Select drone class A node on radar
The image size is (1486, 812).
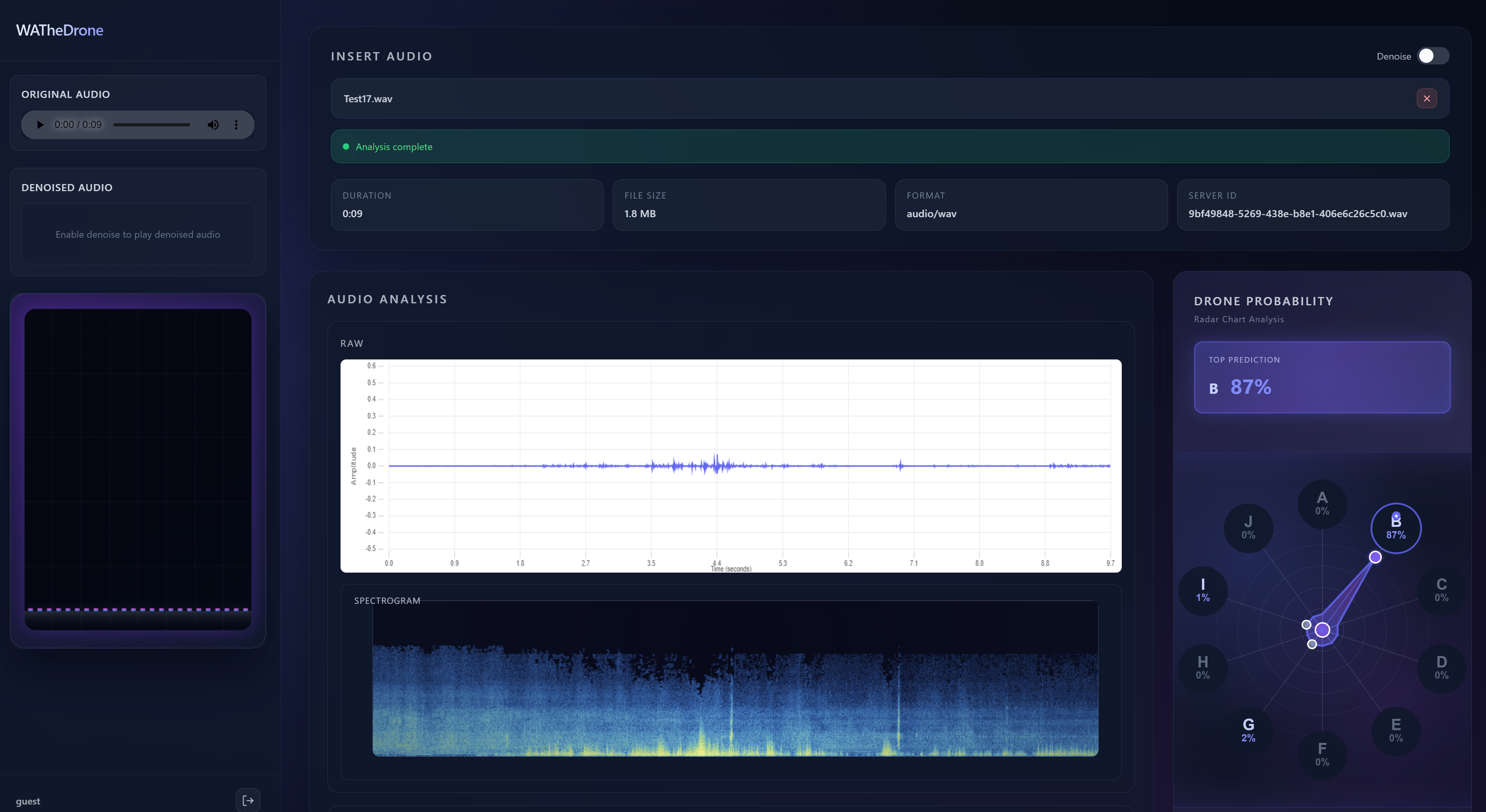click(x=1322, y=504)
